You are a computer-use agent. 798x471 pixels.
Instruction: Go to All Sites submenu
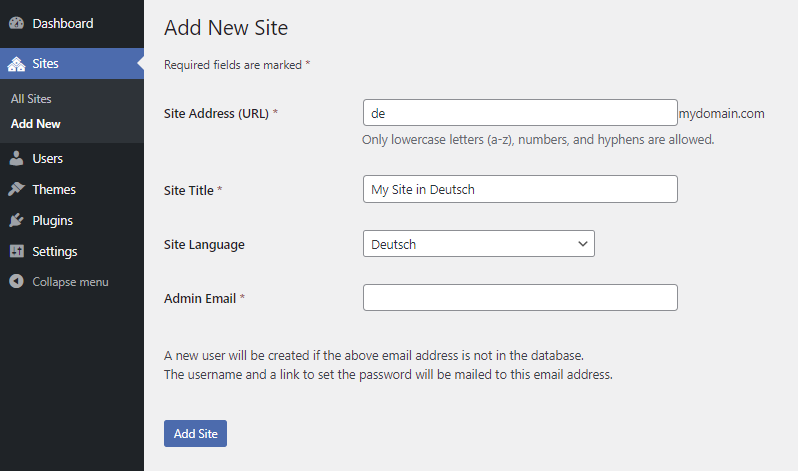(31, 99)
